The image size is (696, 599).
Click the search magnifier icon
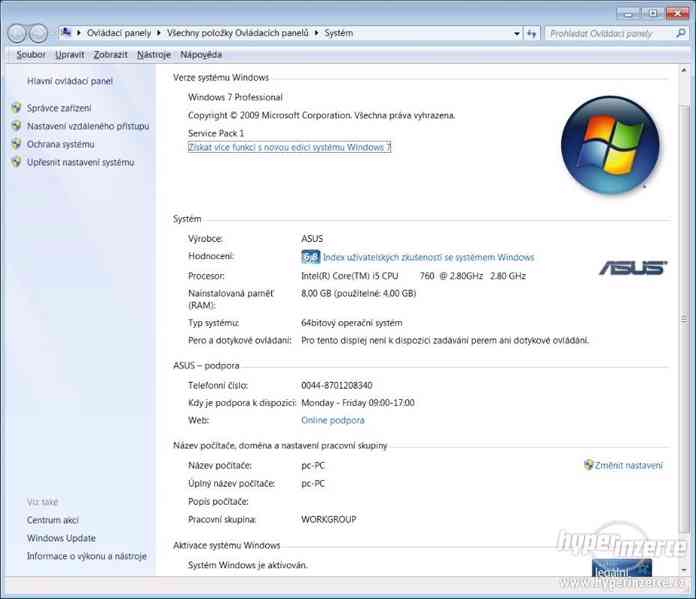pyautogui.click(x=680, y=33)
